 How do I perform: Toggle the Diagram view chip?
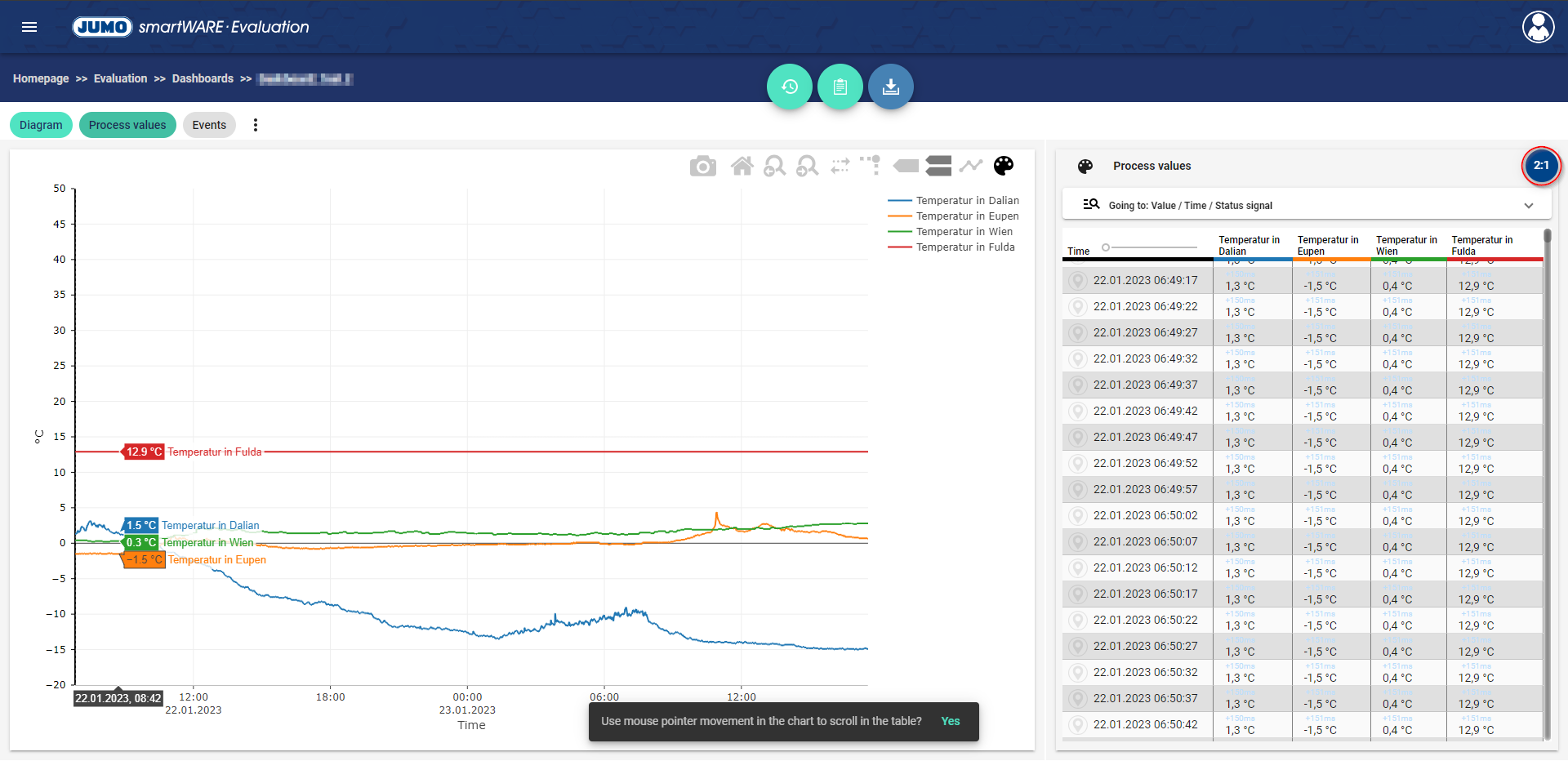click(41, 125)
